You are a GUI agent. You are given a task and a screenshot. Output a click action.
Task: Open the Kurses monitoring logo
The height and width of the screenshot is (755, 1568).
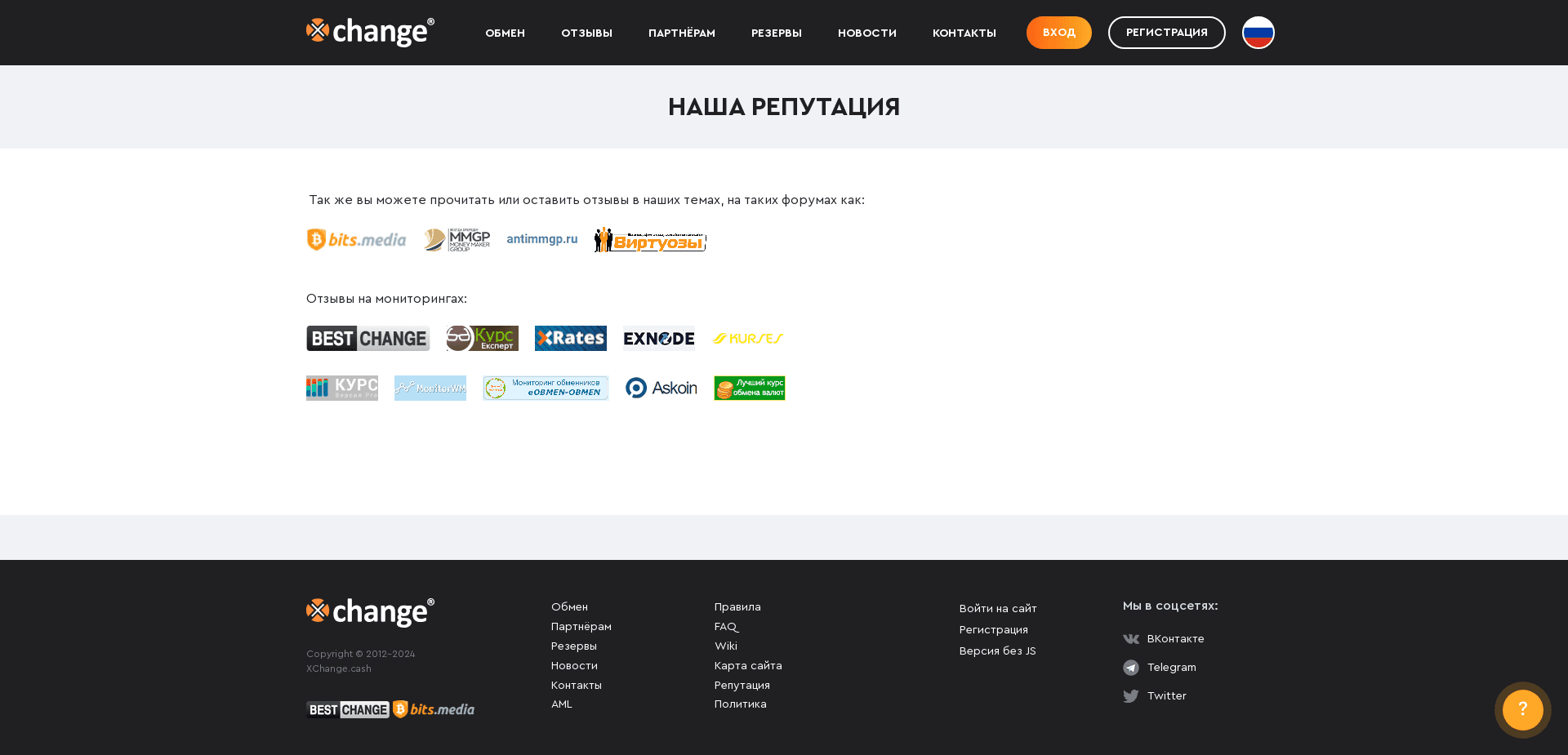click(747, 338)
